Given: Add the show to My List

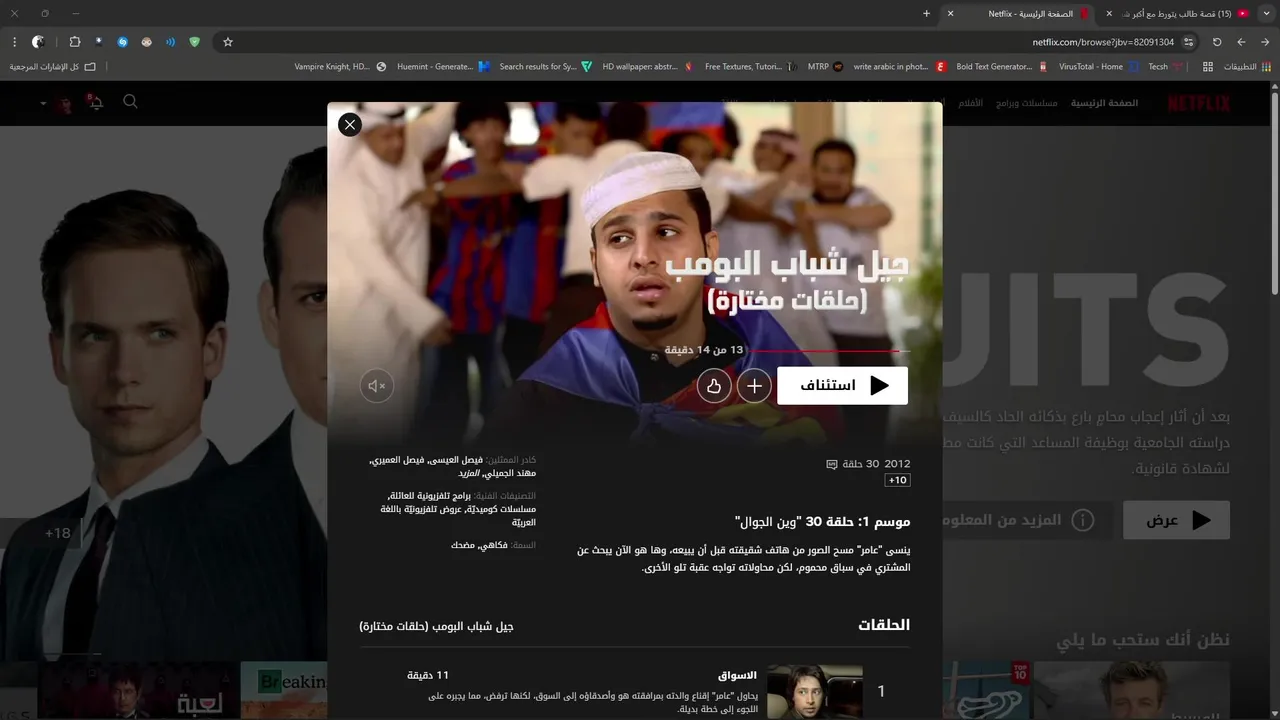Looking at the screenshot, I should pyautogui.click(x=754, y=385).
